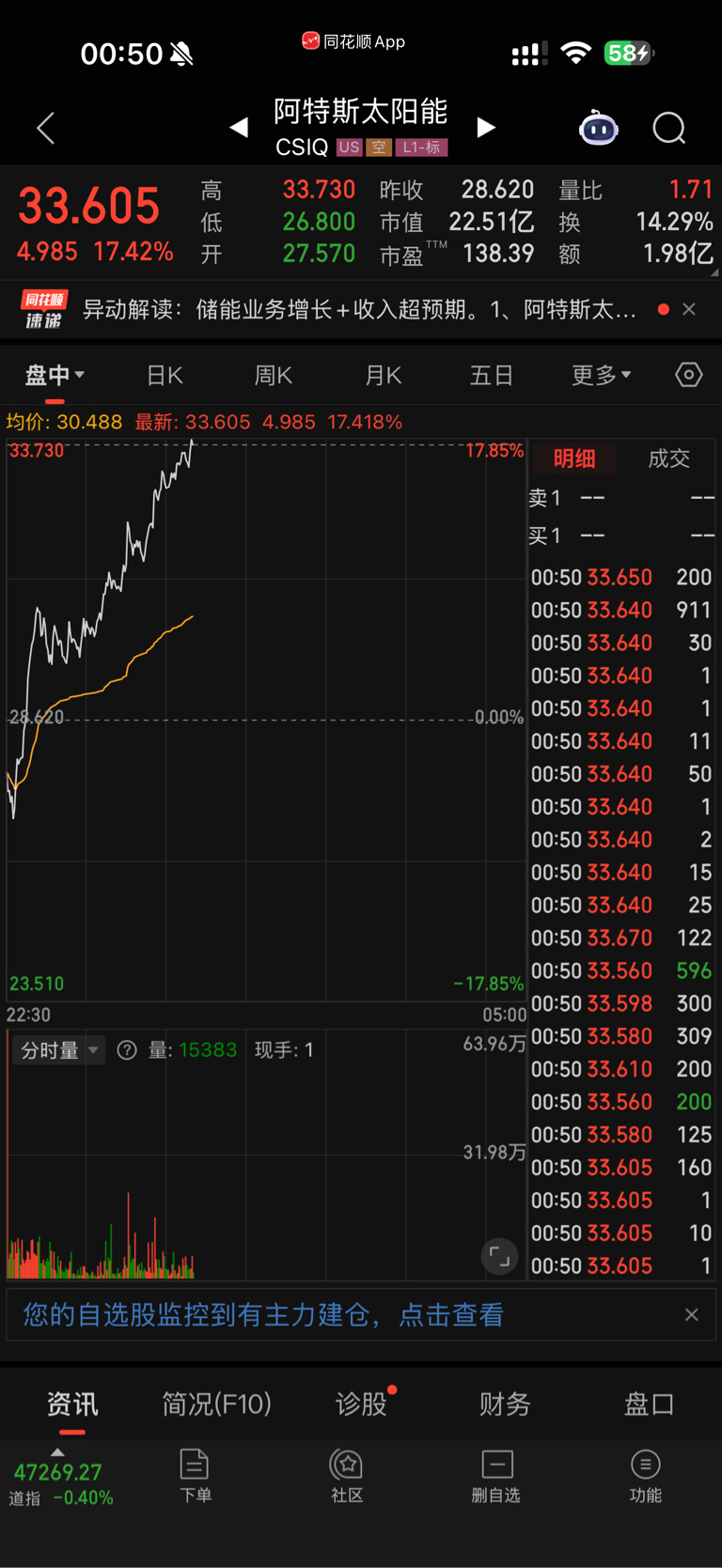Tap the L1-标 quote level badge
The image size is (722, 1568).
421,147
